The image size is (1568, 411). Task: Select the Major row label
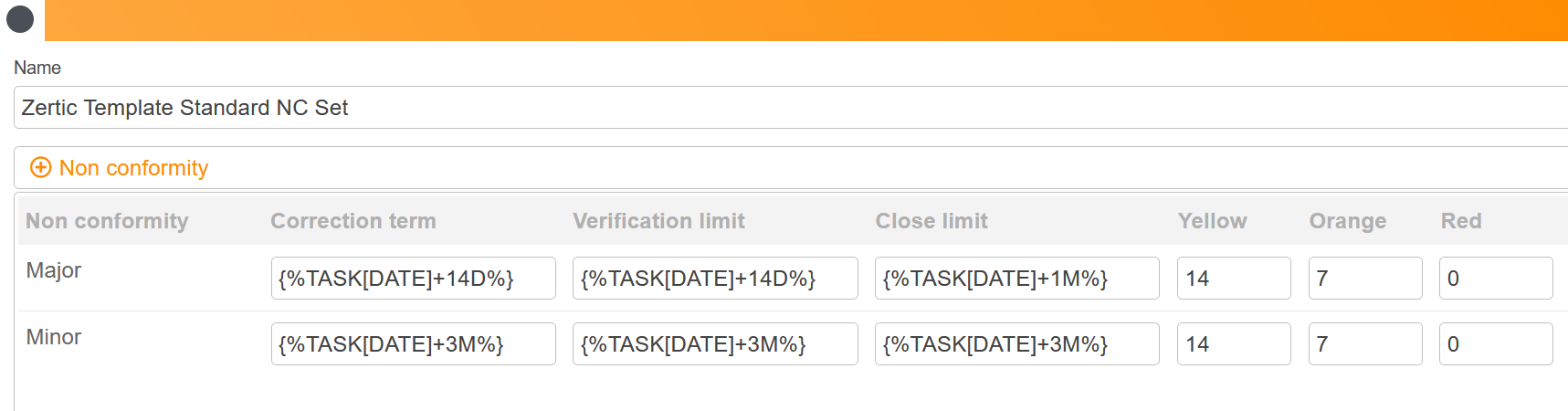[54, 270]
